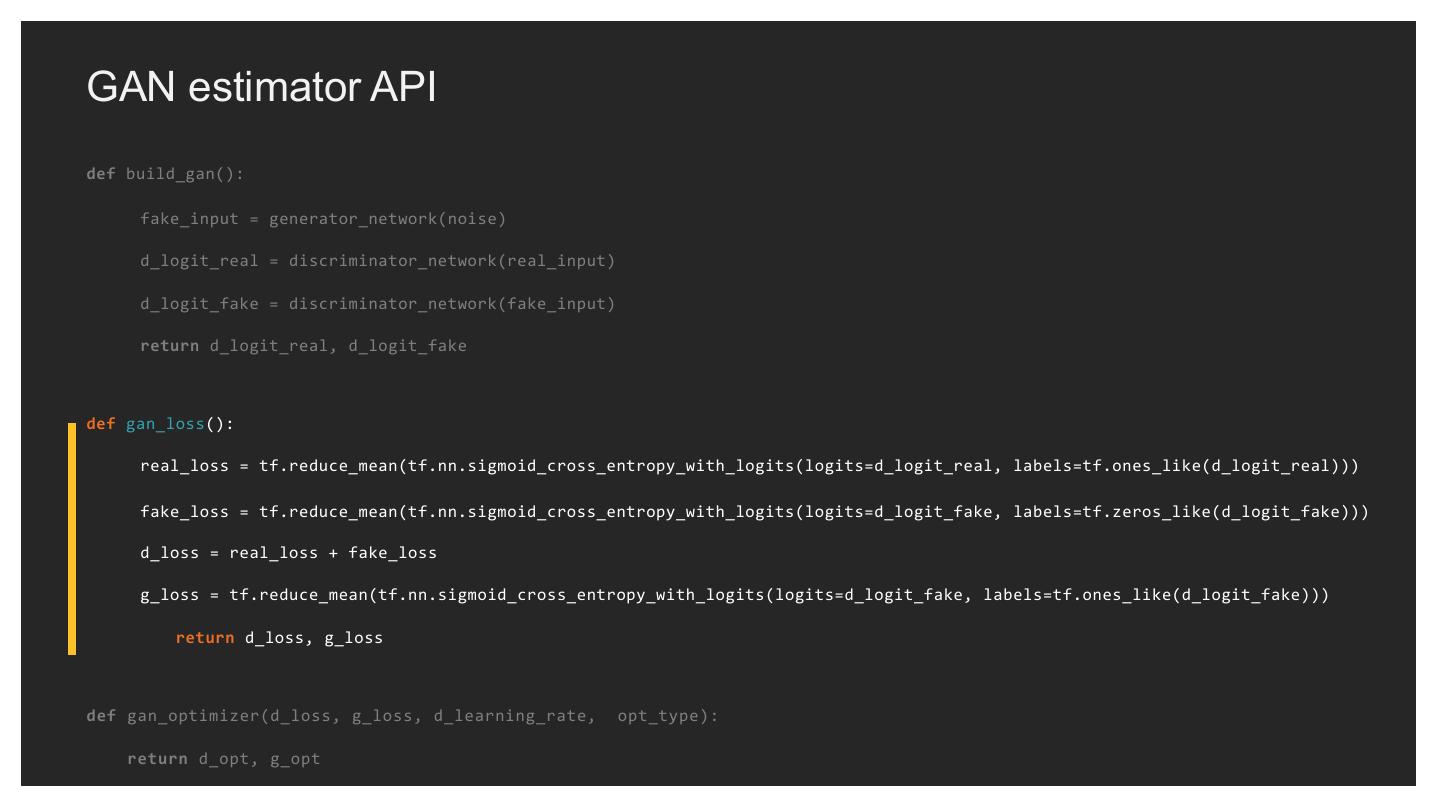Click the 'return d_logit_real, d_logit_fake' line
Image resolution: width=1440 pixels, height=811 pixels.
click(x=303, y=346)
